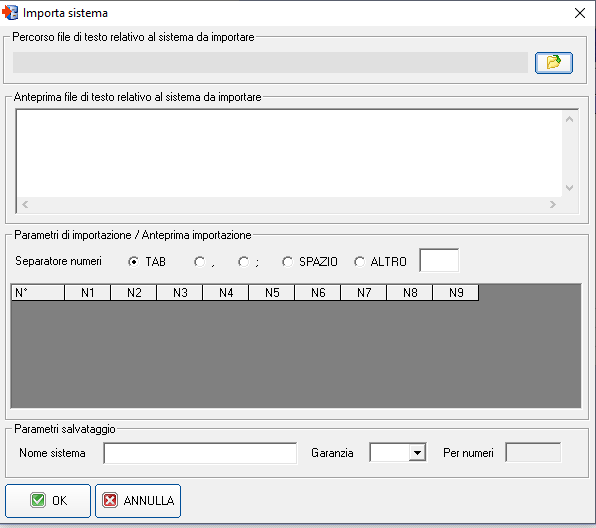This screenshot has width=596, height=528.
Task: Click the N6 column header
Action: tap(318, 293)
